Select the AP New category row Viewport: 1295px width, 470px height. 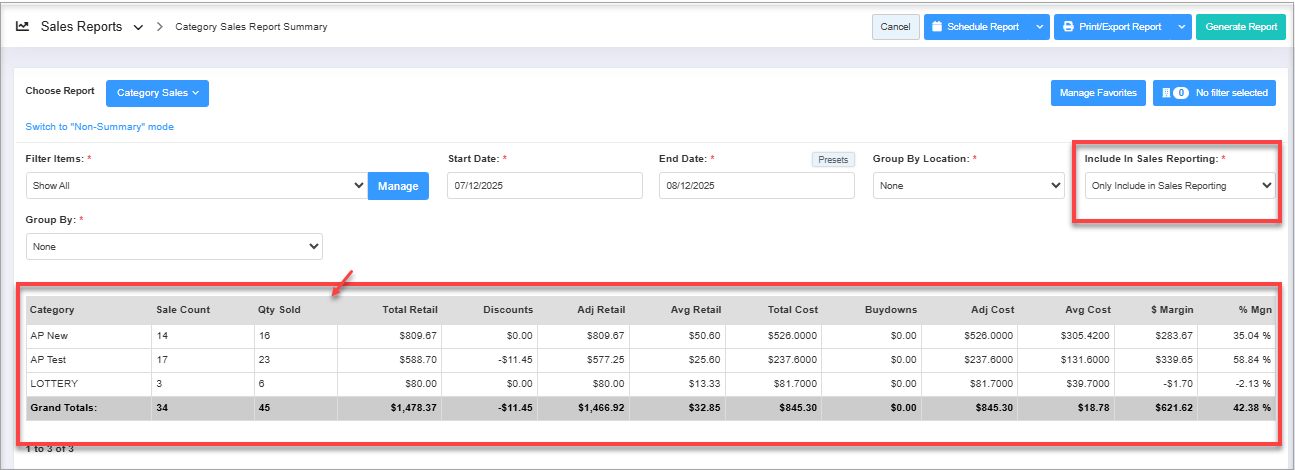click(x=650, y=336)
